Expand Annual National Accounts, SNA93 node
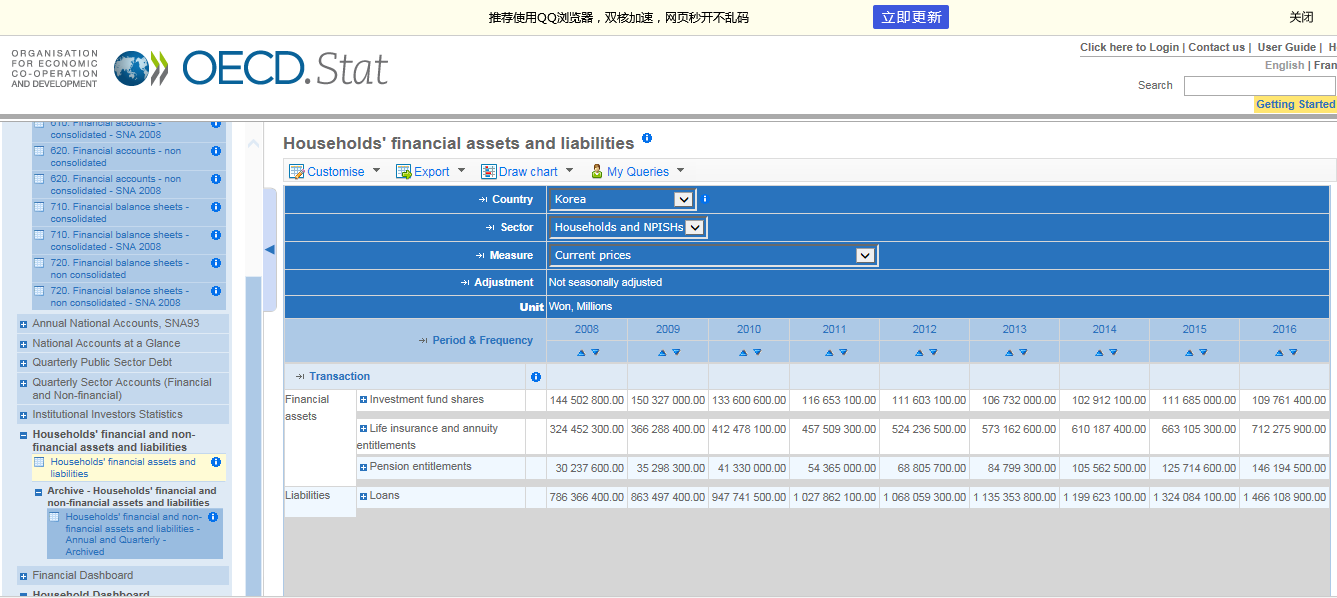Viewport: 1337px width, 598px height. click(x=23, y=324)
